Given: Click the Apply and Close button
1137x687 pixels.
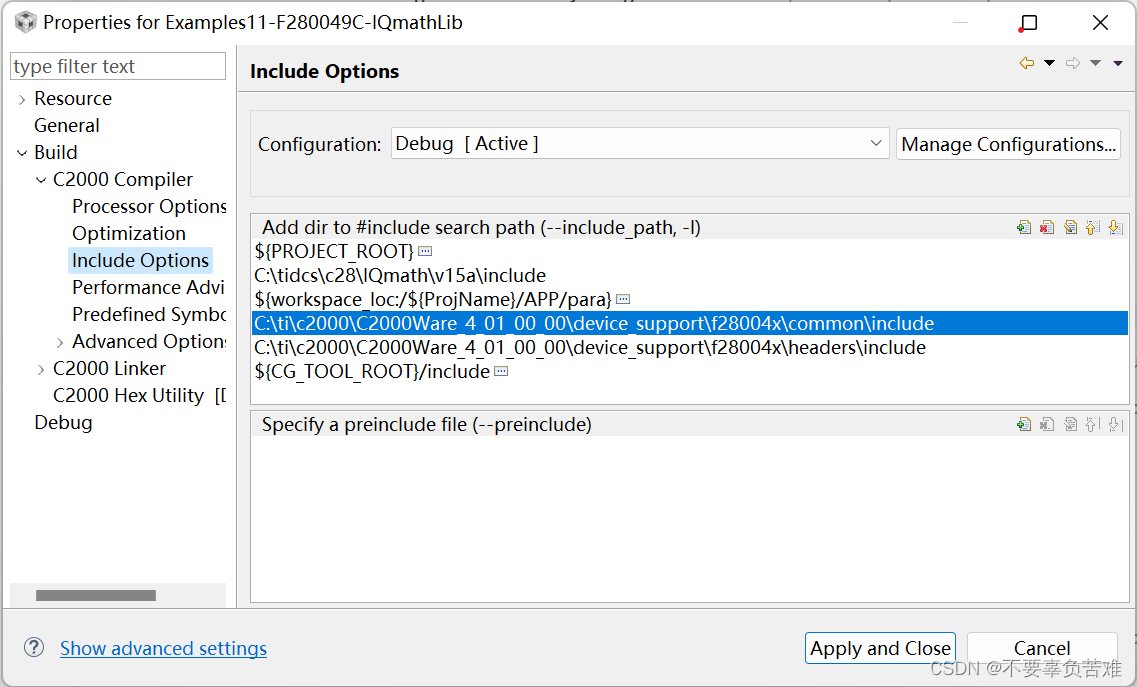Looking at the screenshot, I should 880,648.
